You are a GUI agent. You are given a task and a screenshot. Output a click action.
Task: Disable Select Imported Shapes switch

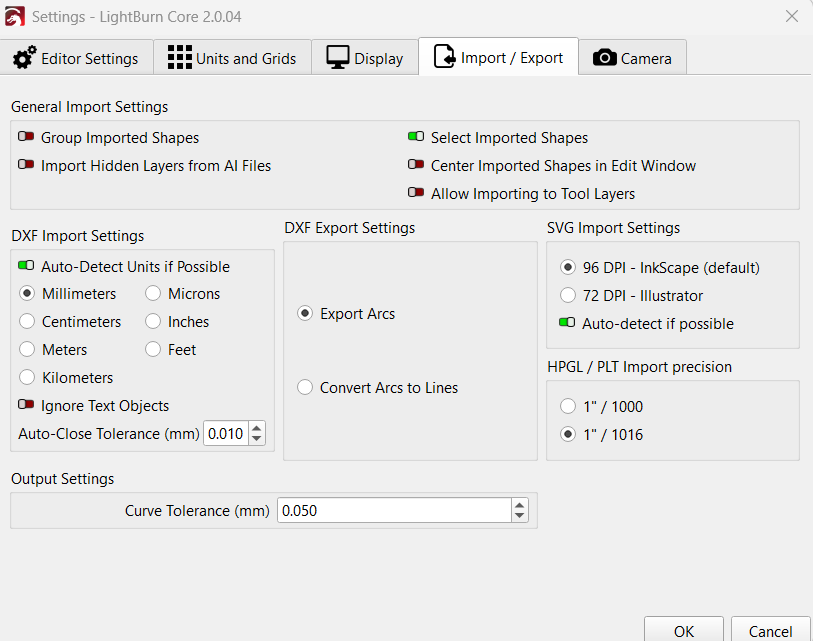(x=416, y=138)
